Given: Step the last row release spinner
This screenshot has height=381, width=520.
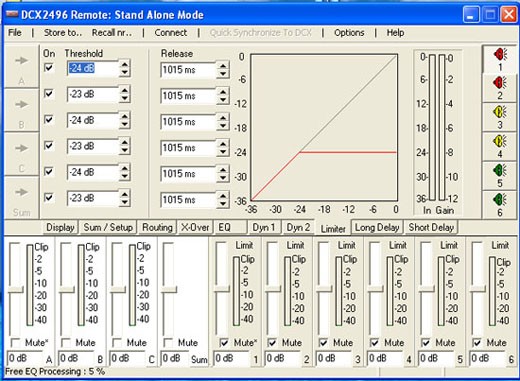Looking at the screenshot, I should pos(223,200).
